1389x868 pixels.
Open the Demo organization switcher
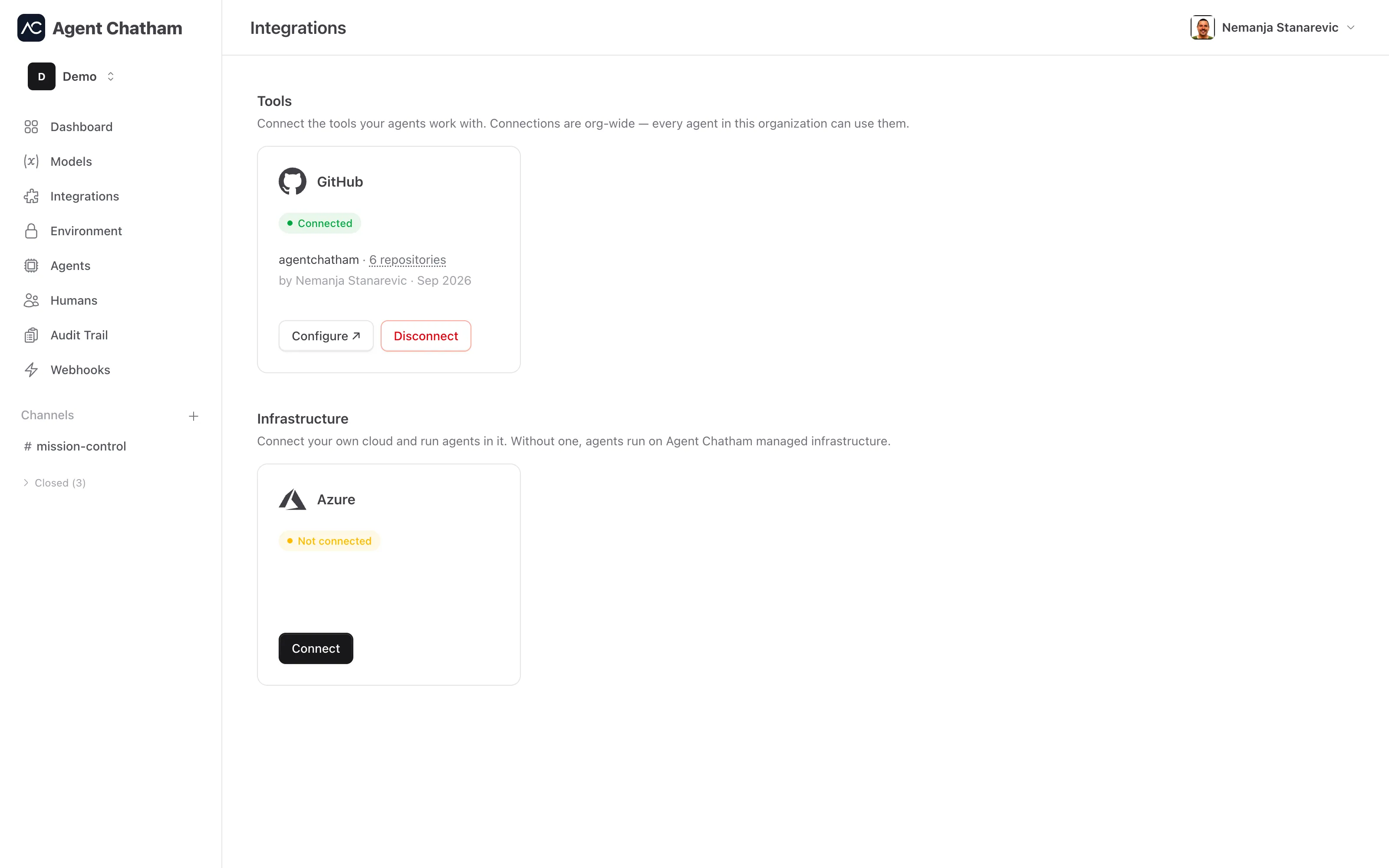pyautogui.click(x=71, y=76)
